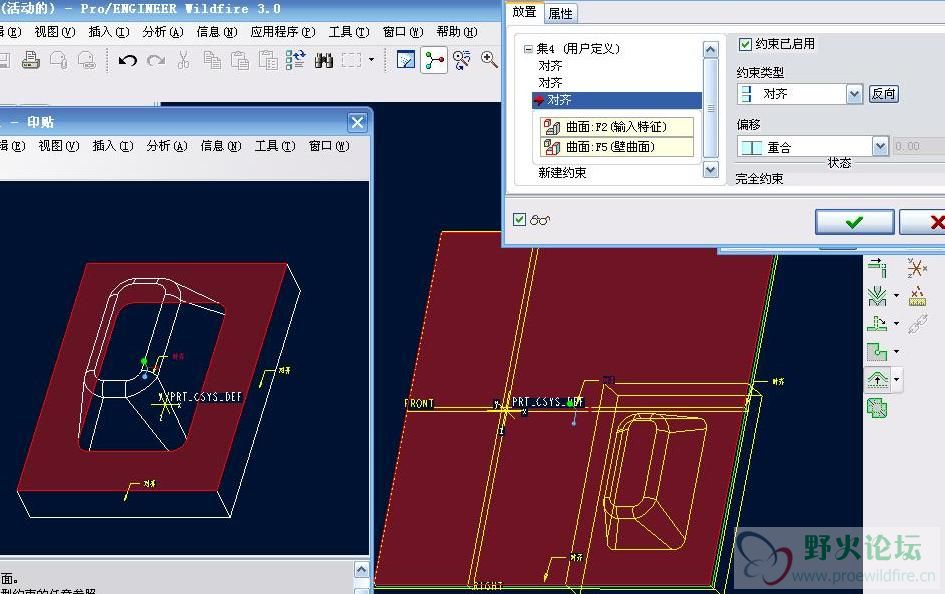Click the datum coordinate system icon
This screenshot has width=945, height=594.
(x=917, y=267)
